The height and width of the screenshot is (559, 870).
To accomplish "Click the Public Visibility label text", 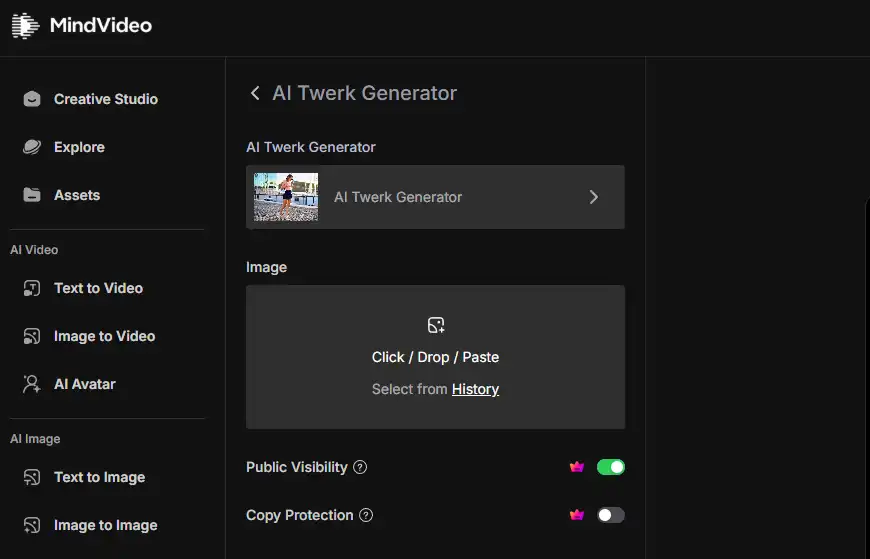I will point(297,467).
